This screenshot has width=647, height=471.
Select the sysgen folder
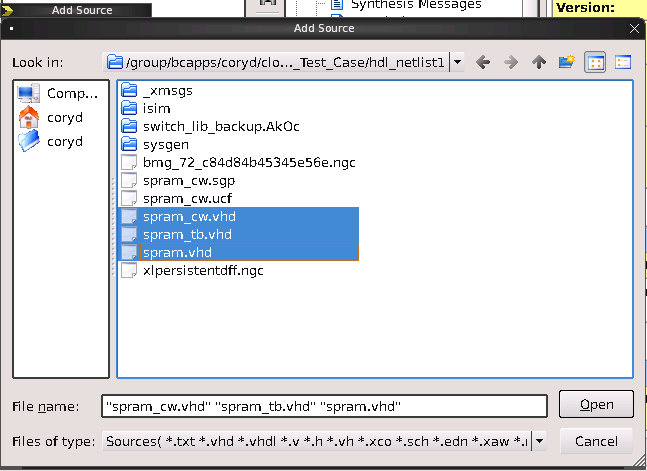[165, 144]
